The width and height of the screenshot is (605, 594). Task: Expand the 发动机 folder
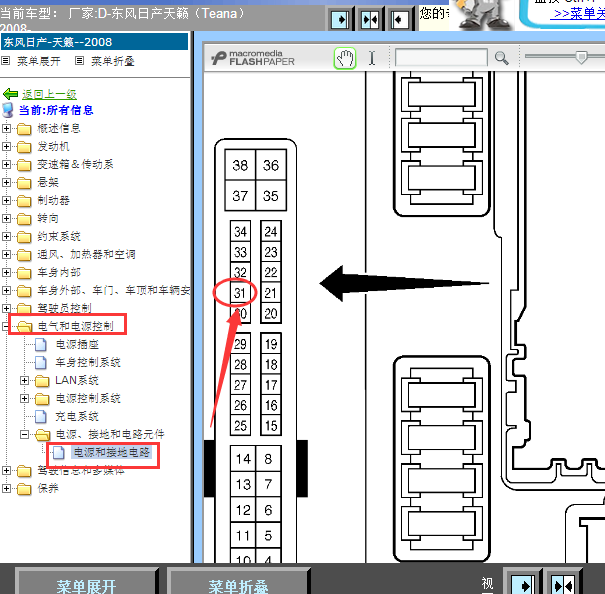click(6, 146)
